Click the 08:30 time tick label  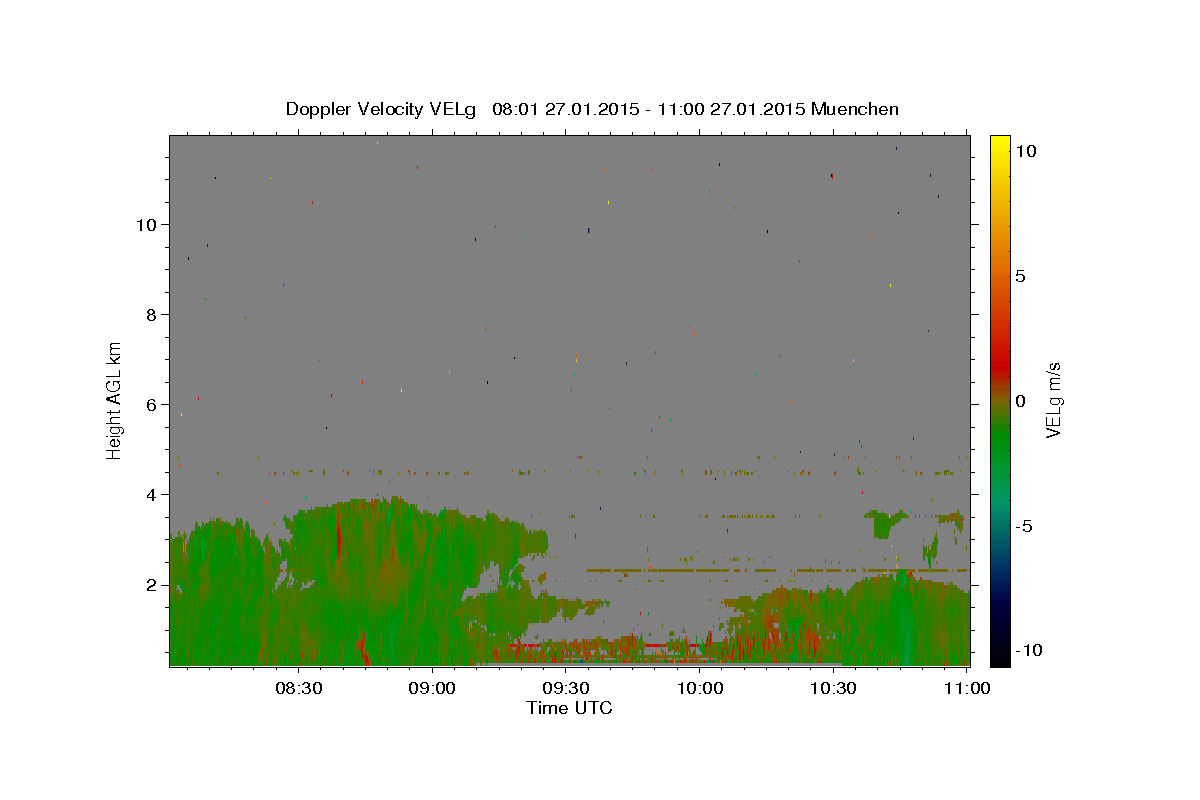point(299,688)
